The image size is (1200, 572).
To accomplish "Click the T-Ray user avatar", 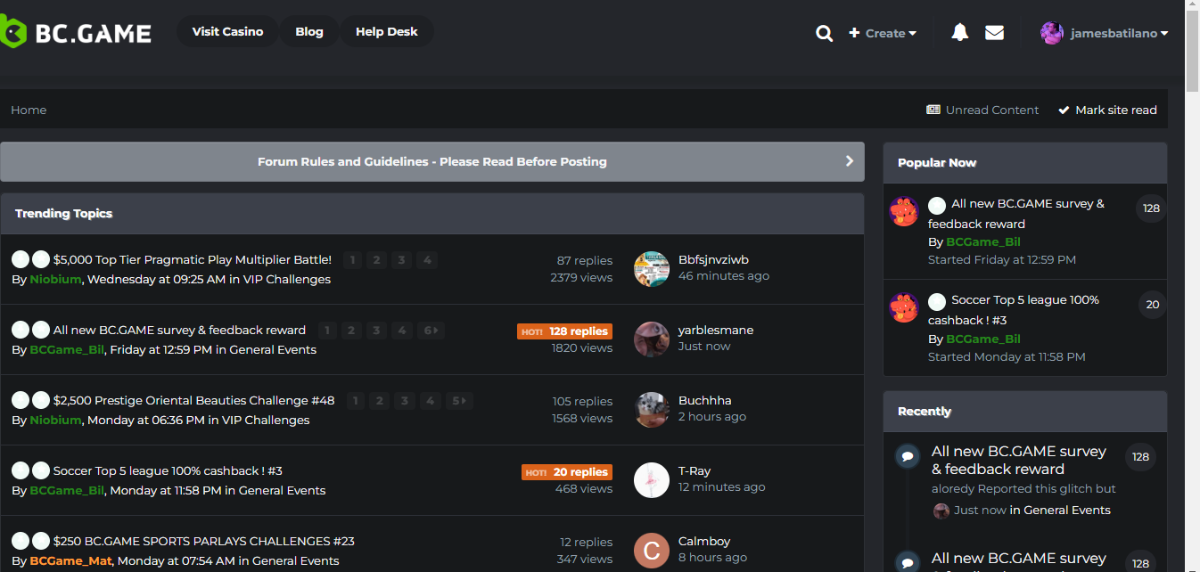I will pyautogui.click(x=652, y=480).
